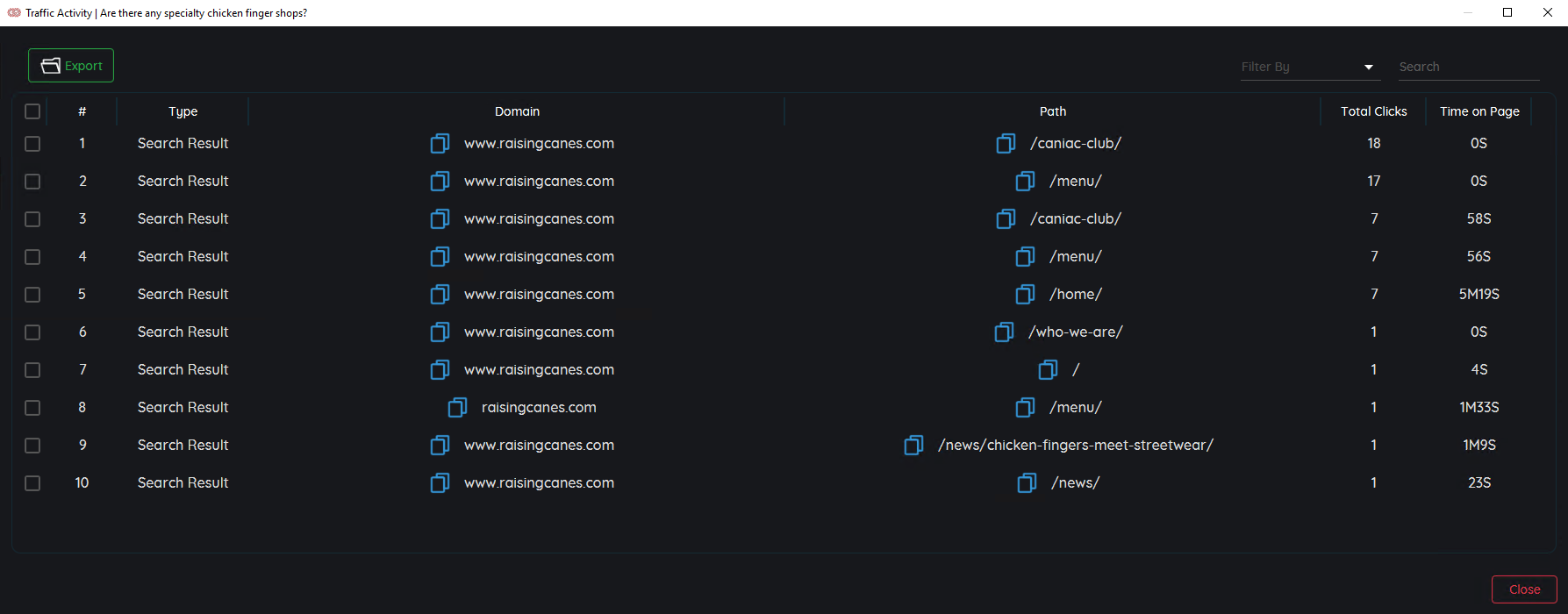Check the box for row 7
Screen dimensions: 1568x614
pyautogui.click(x=32, y=369)
